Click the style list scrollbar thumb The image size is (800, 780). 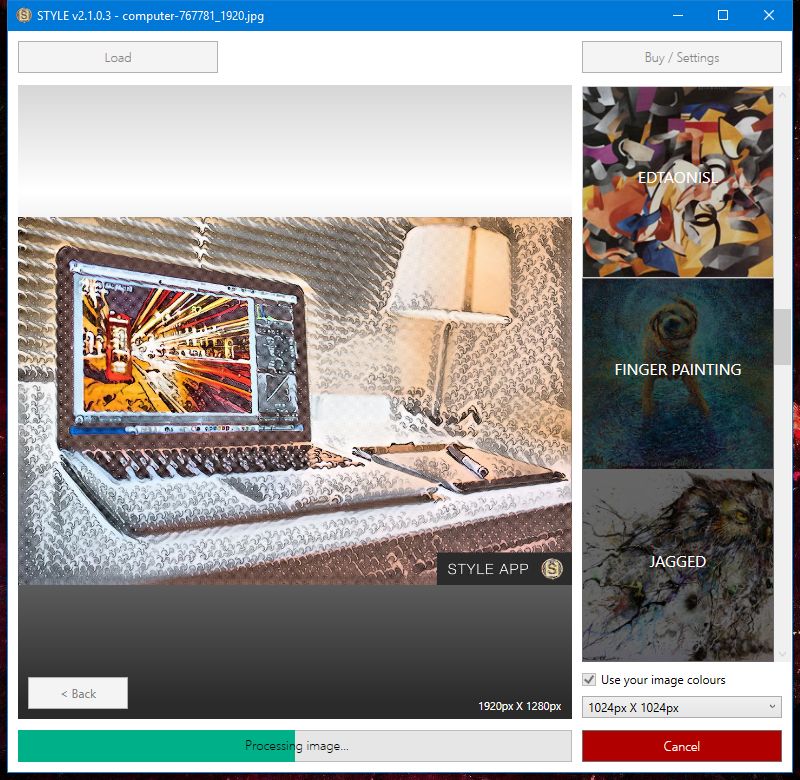point(782,337)
